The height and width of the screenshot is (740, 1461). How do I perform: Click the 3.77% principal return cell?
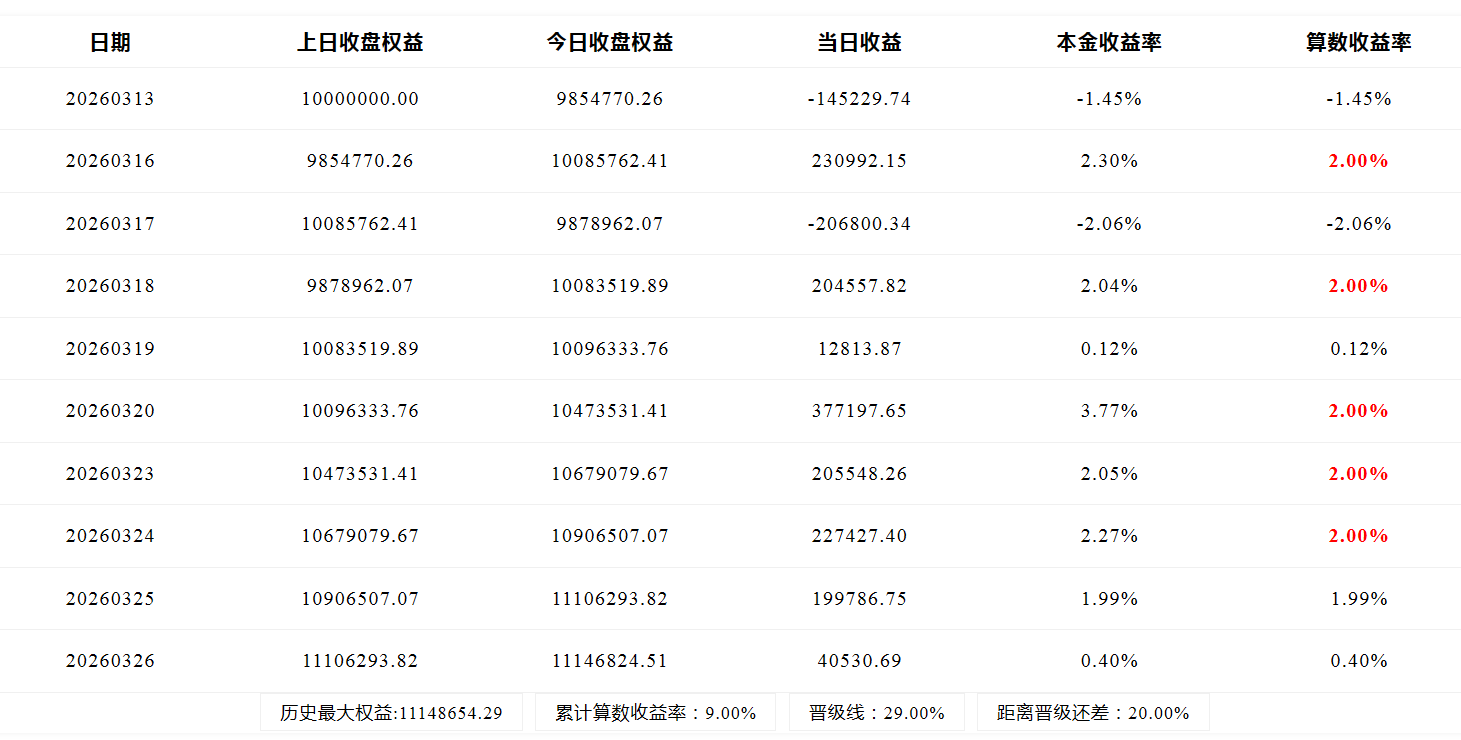1109,411
